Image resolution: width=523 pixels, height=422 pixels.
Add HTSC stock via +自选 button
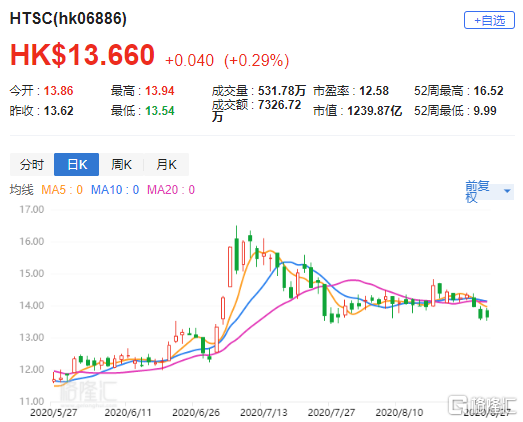click(x=489, y=20)
